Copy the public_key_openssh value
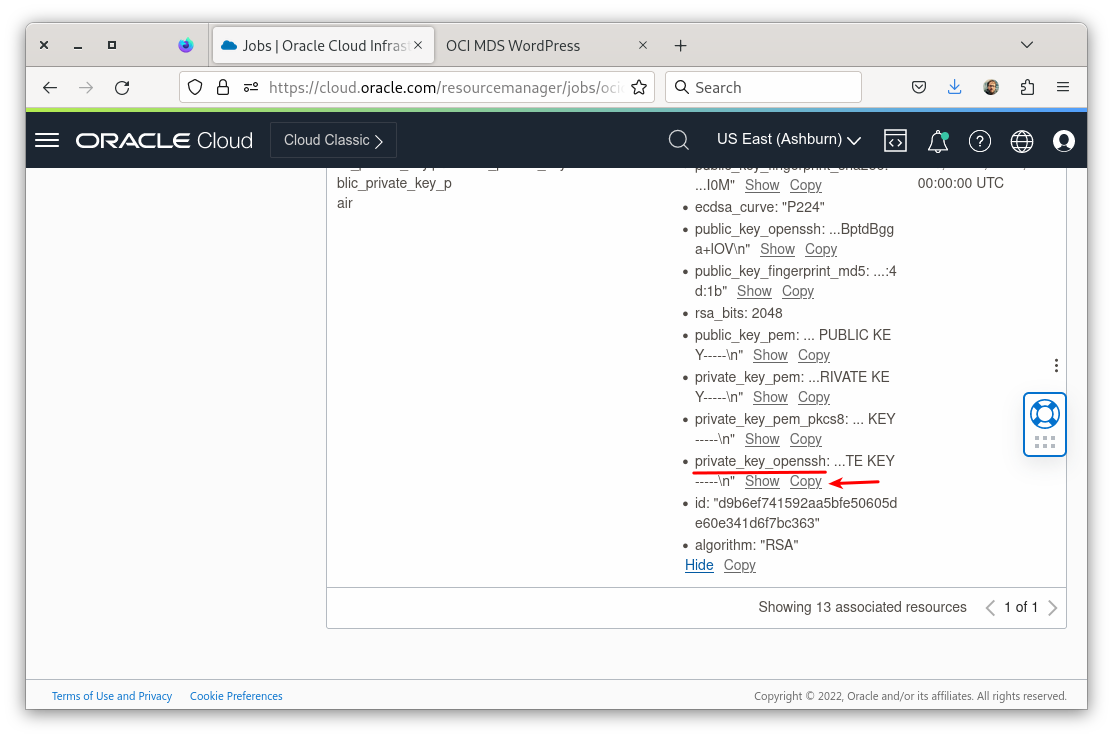1113x738 pixels. 821,249
